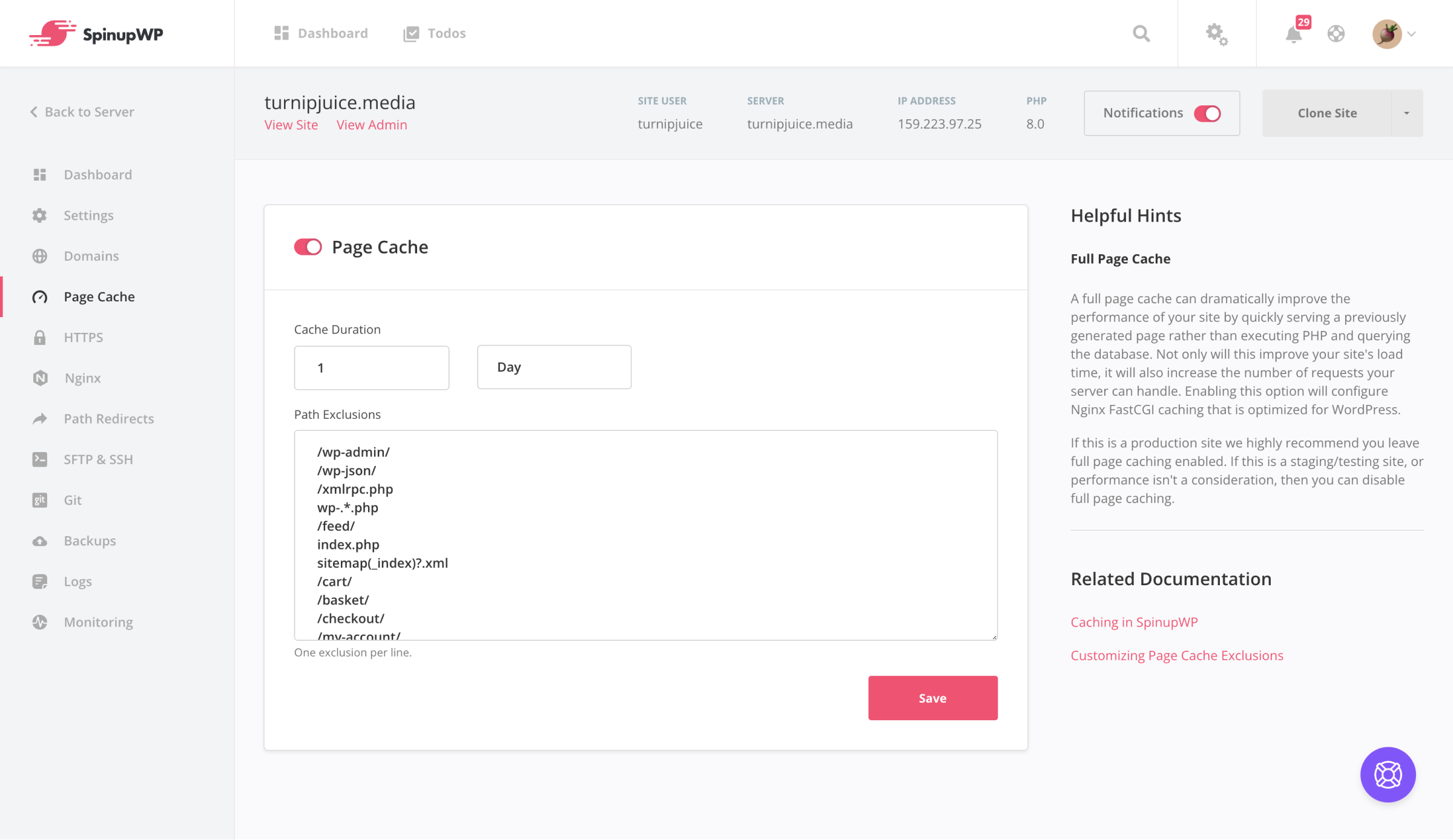Open the View Admin link

pos(372,125)
